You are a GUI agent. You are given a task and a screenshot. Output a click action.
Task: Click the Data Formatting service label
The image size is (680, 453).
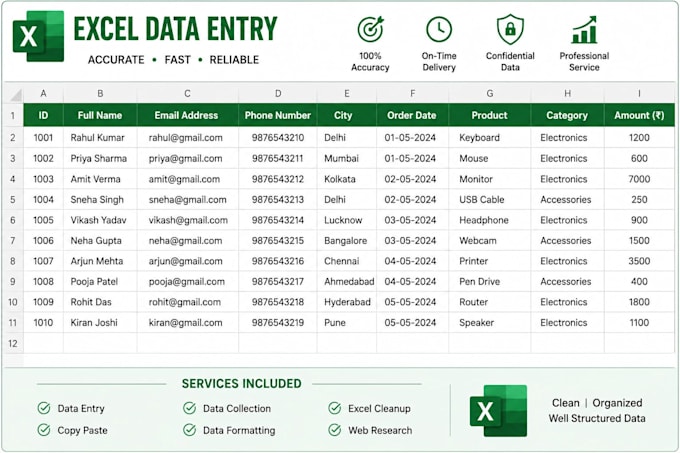[x=239, y=430]
